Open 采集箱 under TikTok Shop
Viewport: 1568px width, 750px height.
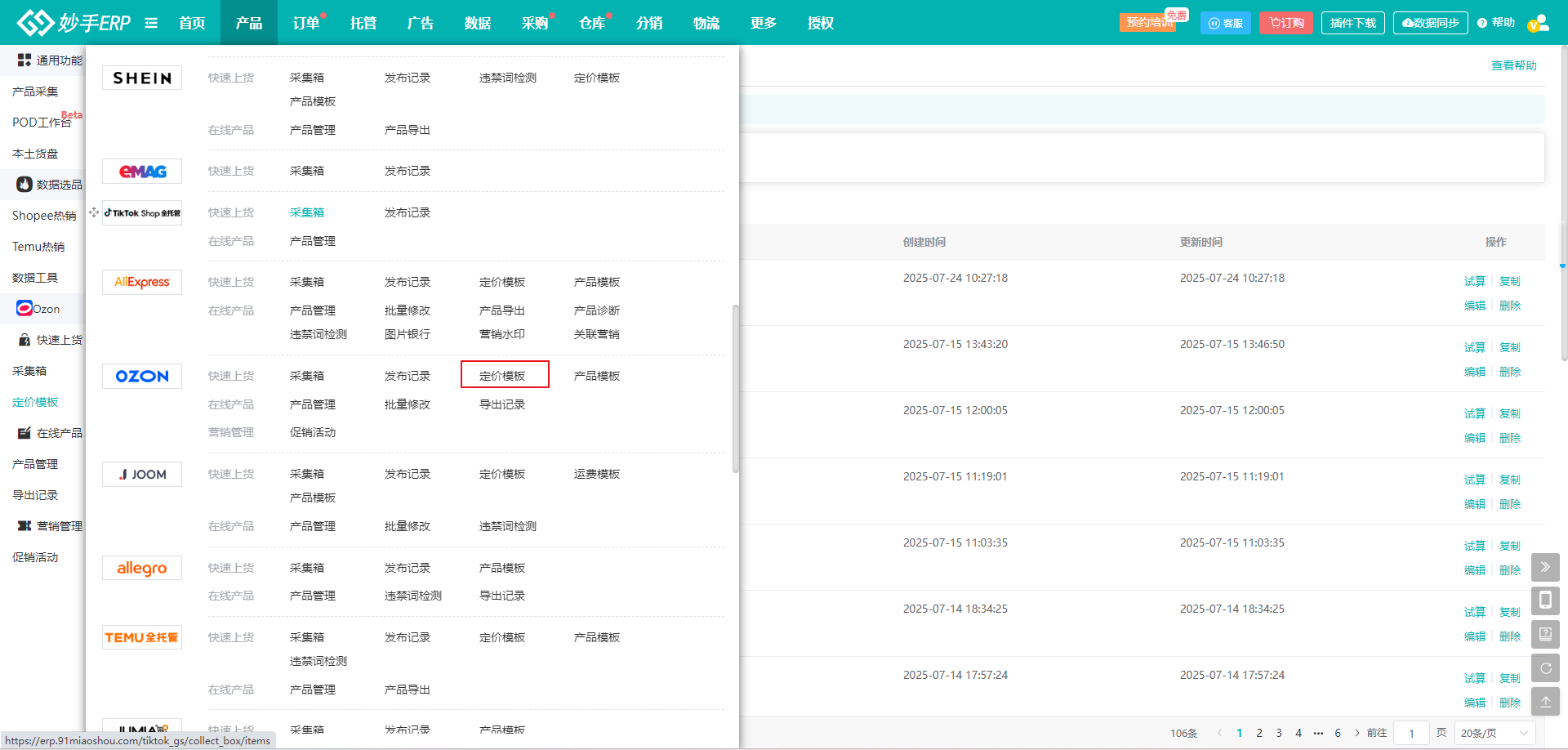pos(307,212)
